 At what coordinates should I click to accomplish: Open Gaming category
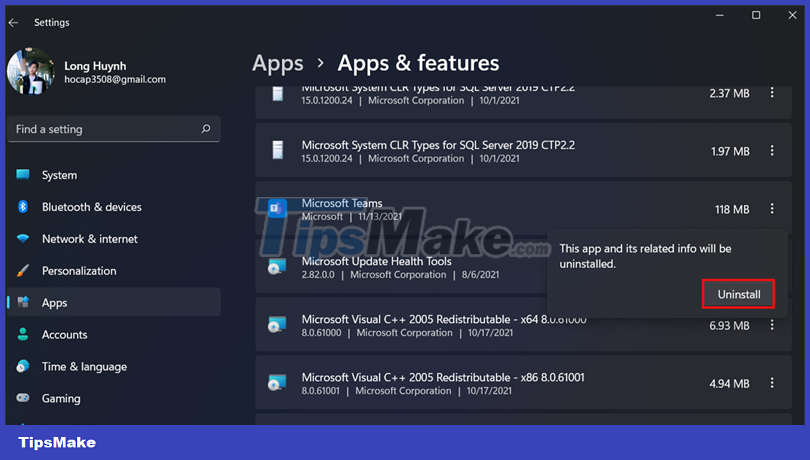pos(114,398)
